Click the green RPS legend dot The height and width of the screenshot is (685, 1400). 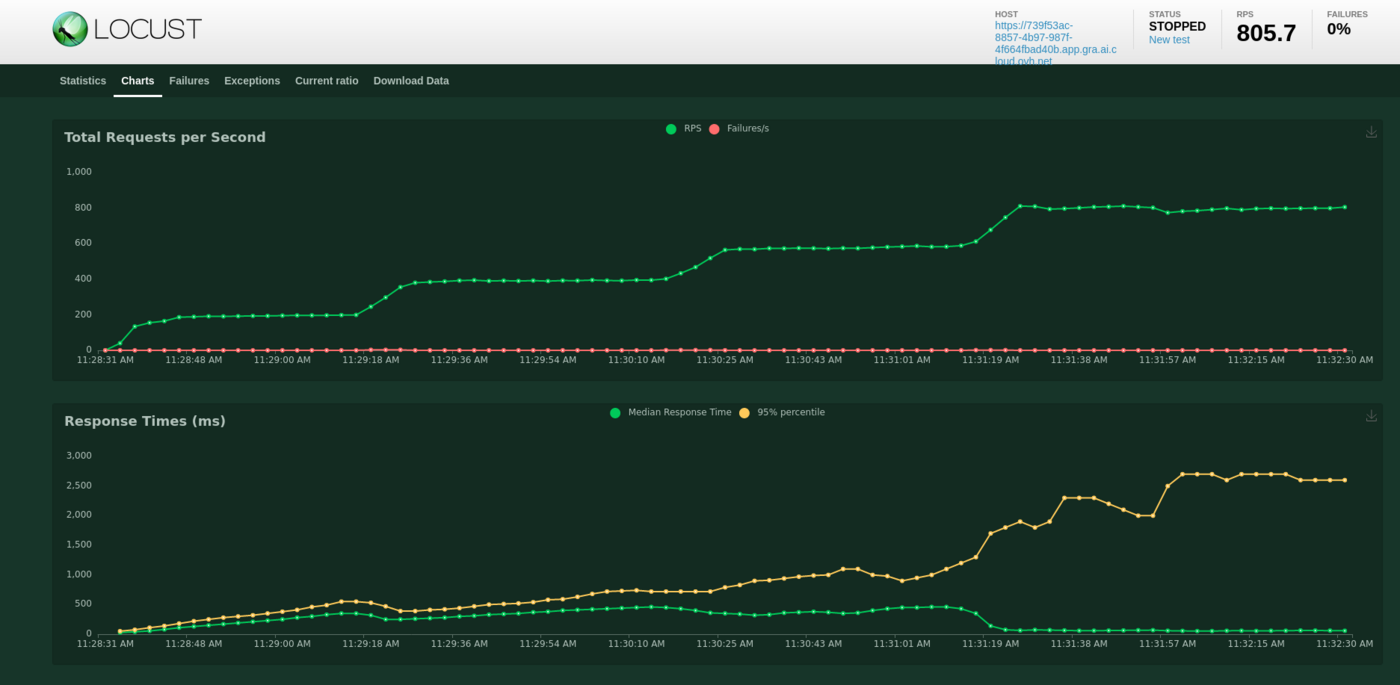pyautogui.click(x=671, y=129)
